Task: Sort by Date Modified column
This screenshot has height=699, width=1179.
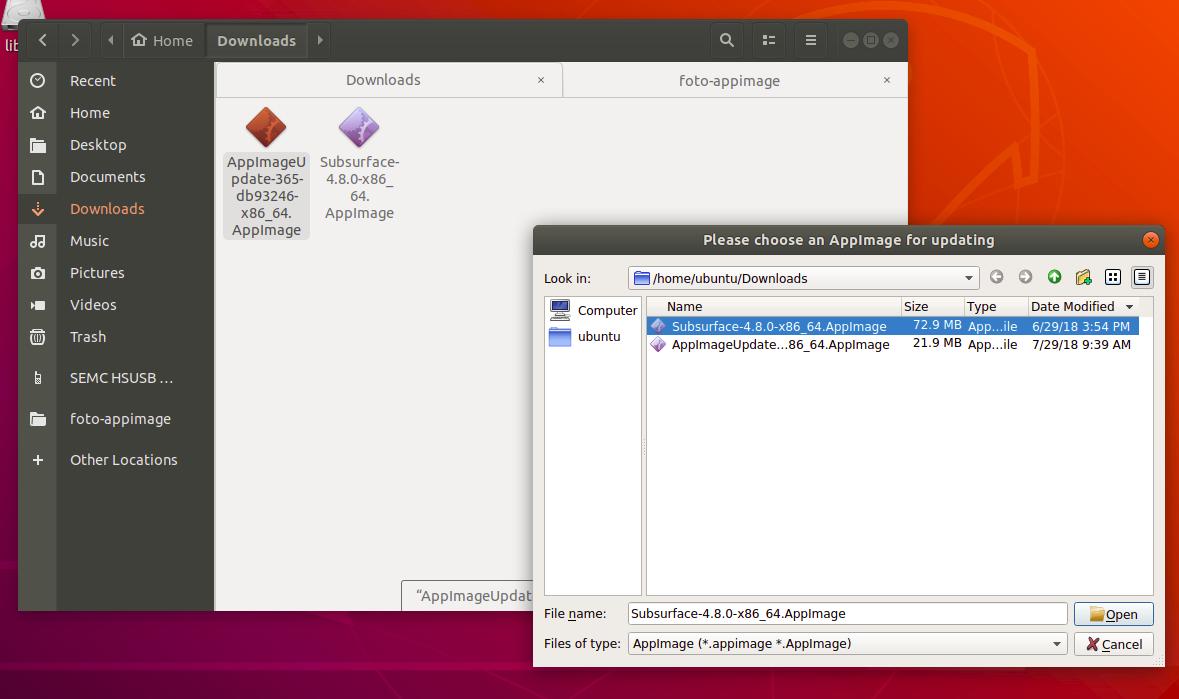Action: pyautogui.click(x=1083, y=307)
